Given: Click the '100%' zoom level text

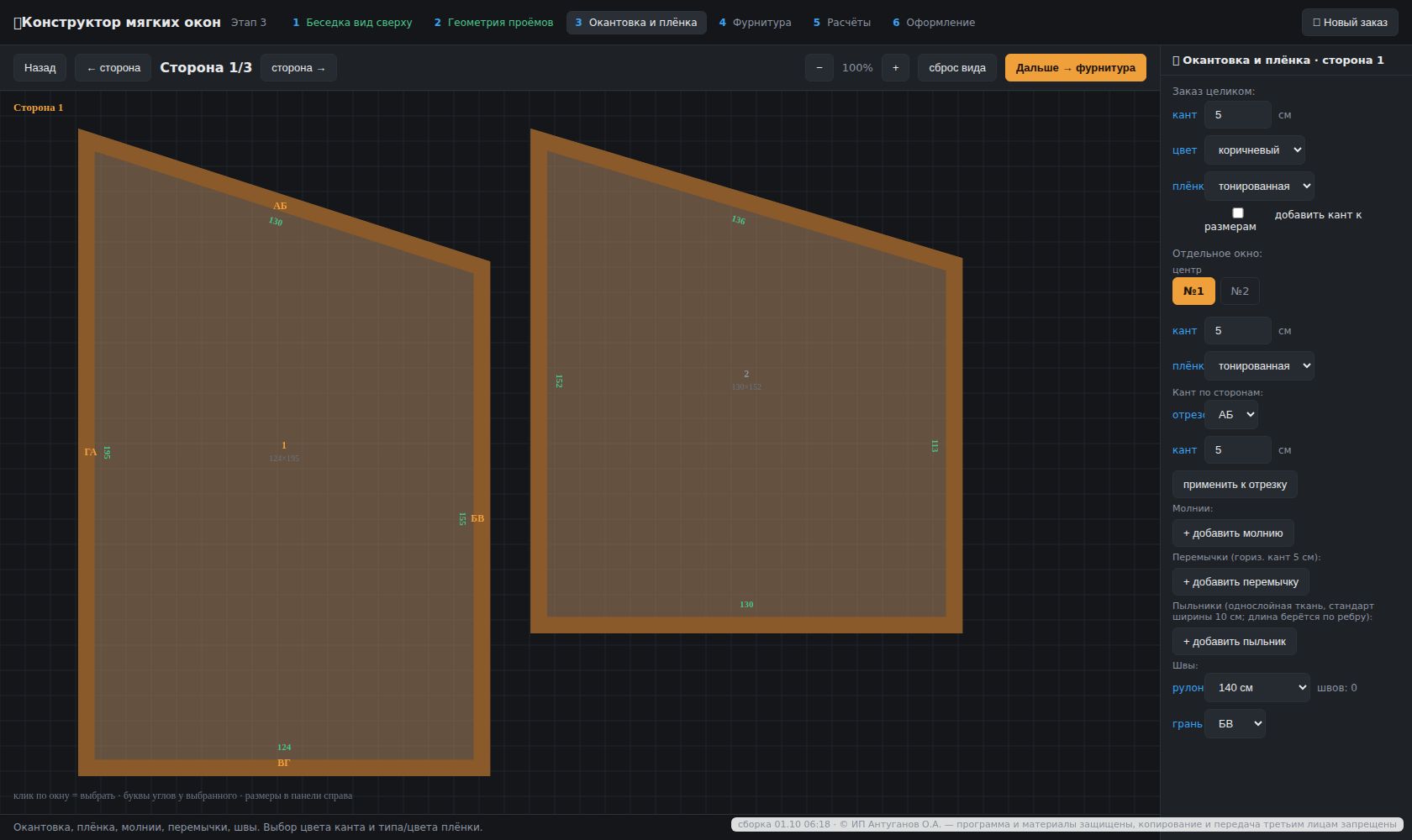Looking at the screenshot, I should (857, 68).
